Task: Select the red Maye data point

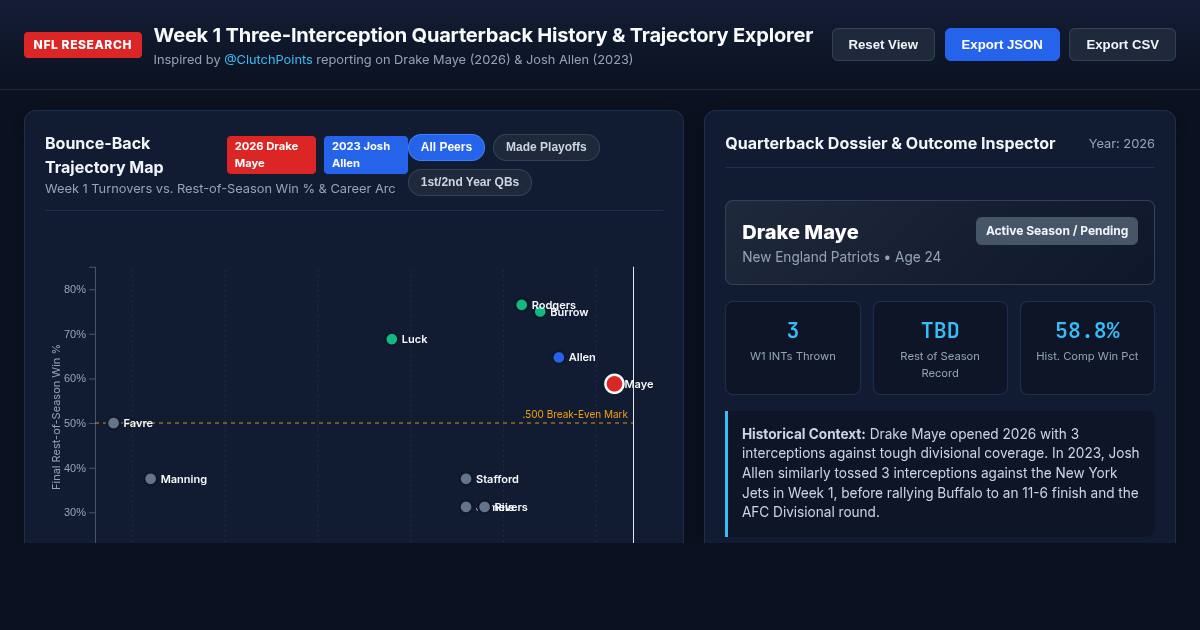Action: (614, 384)
